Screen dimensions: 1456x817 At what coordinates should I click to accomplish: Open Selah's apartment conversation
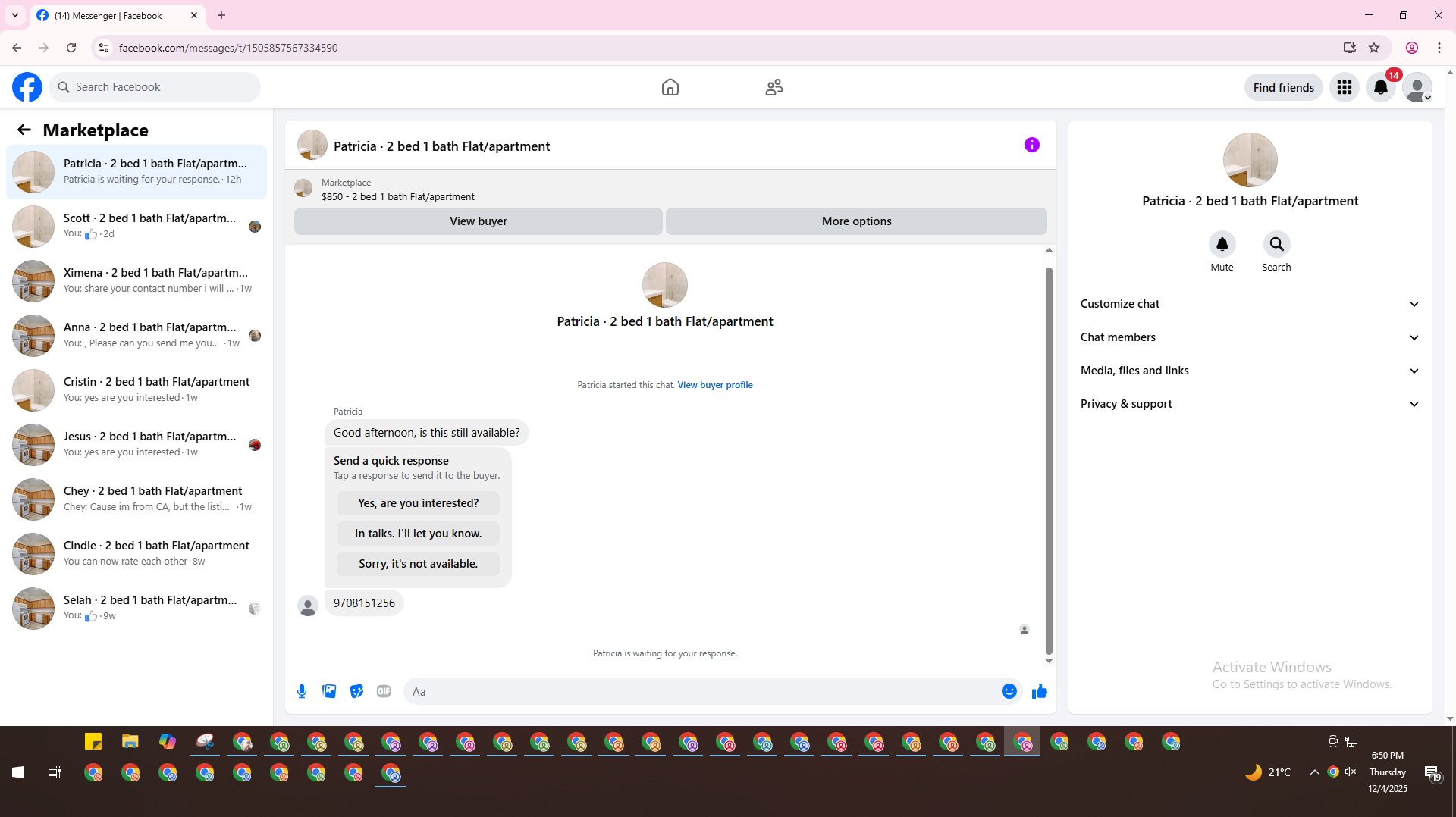(136, 608)
